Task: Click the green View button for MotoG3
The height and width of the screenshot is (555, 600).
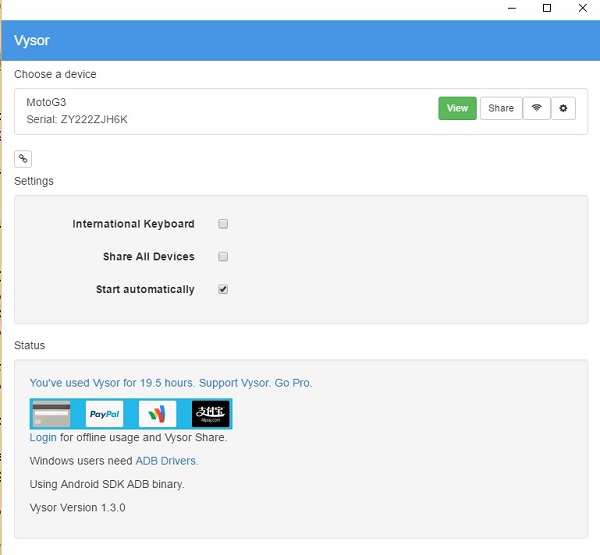Action: click(x=457, y=108)
